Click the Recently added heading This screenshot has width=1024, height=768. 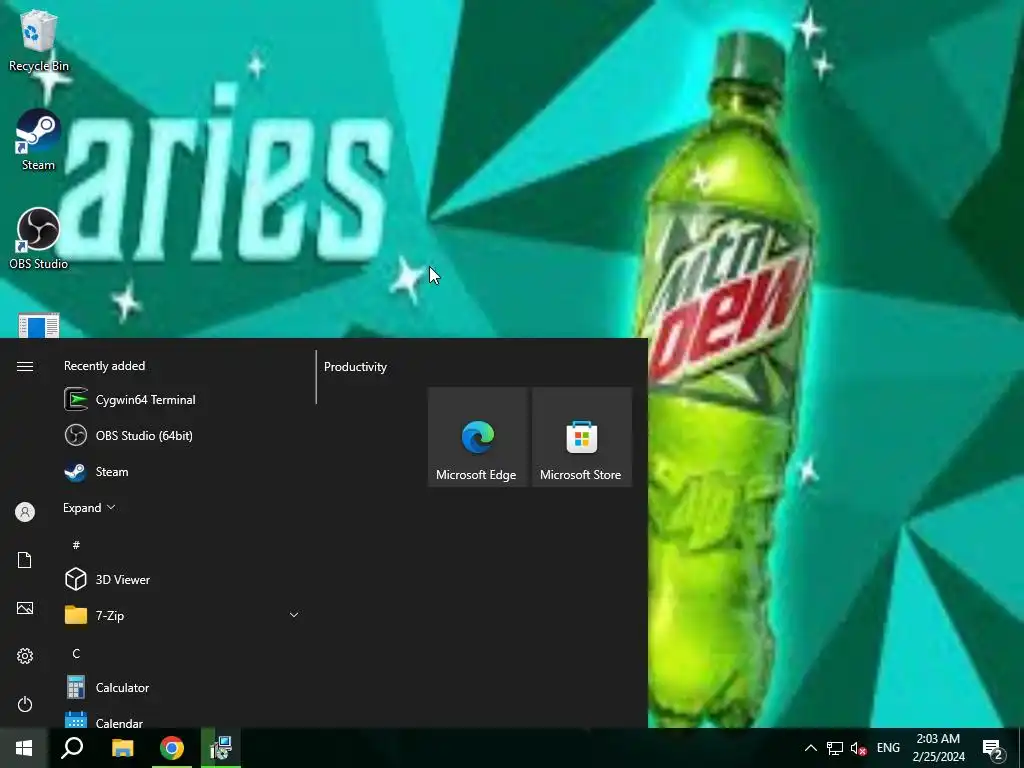click(104, 366)
